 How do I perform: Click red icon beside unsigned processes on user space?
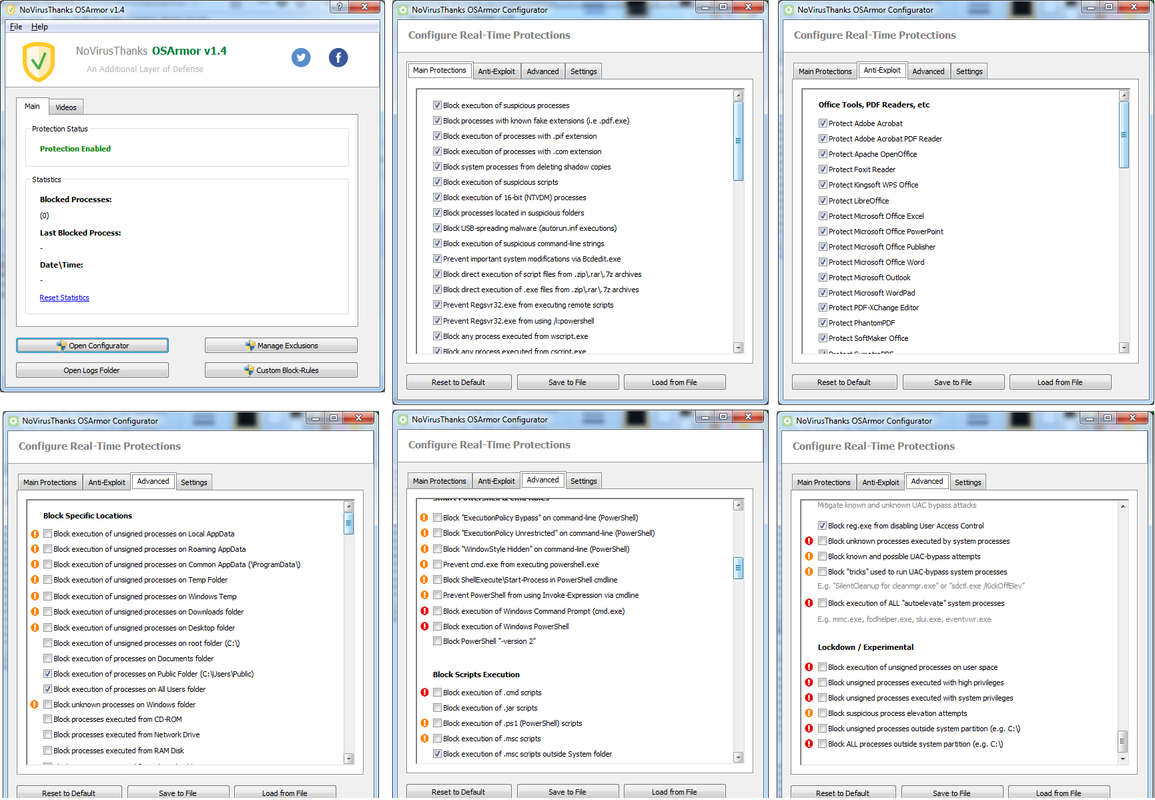click(x=810, y=667)
